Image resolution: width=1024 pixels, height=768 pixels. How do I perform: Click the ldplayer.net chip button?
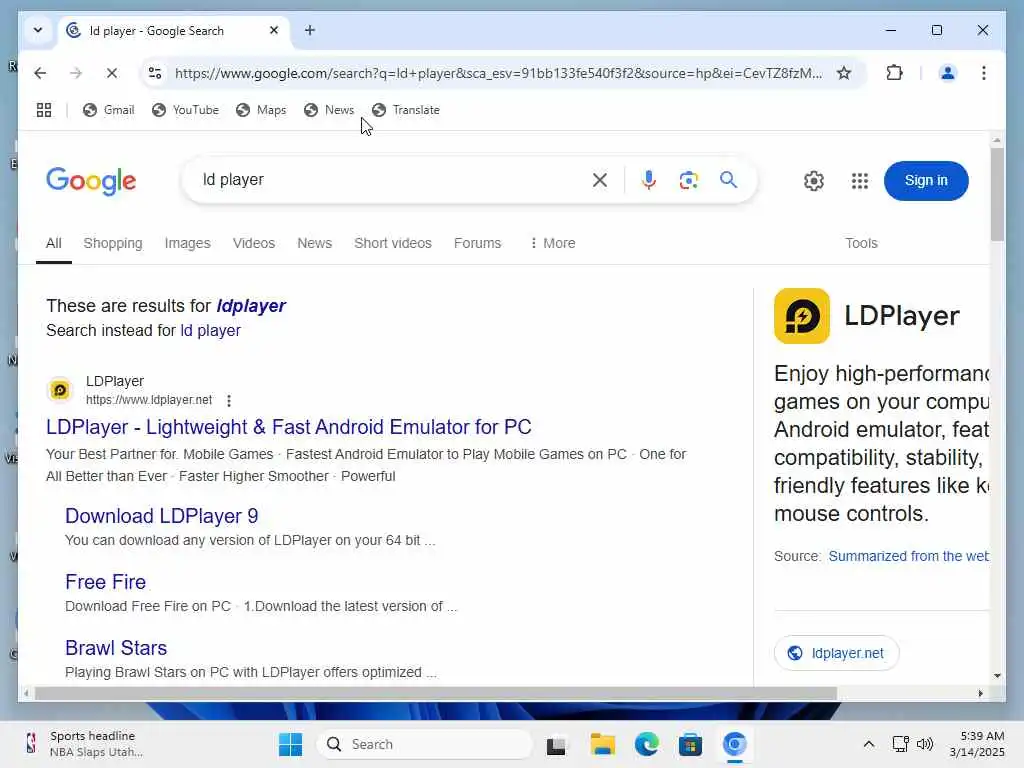(x=836, y=653)
